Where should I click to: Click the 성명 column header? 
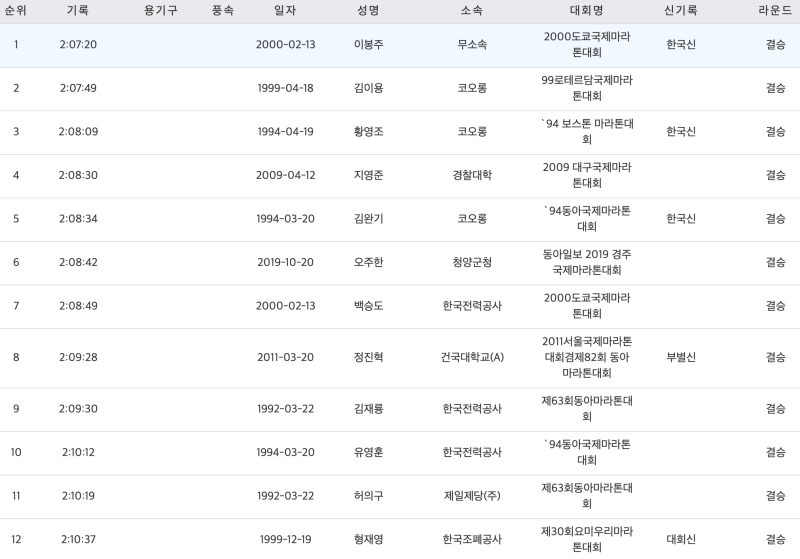(368, 10)
